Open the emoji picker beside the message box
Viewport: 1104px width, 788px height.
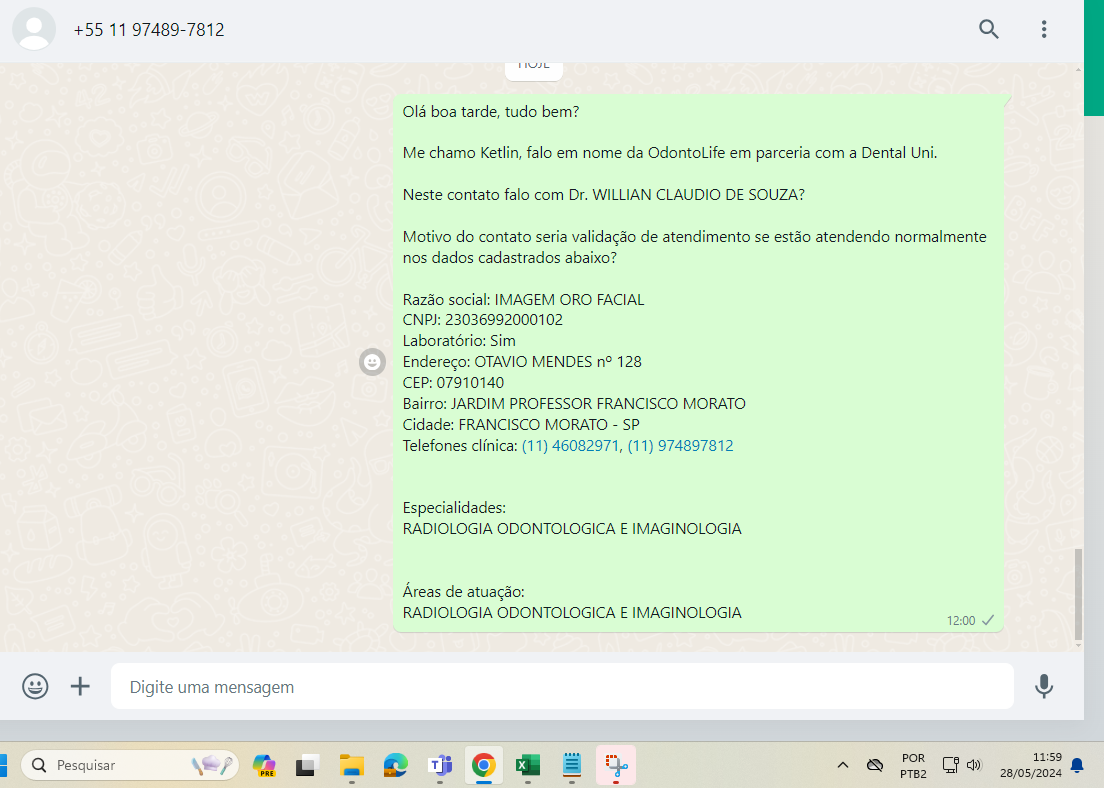(x=35, y=686)
